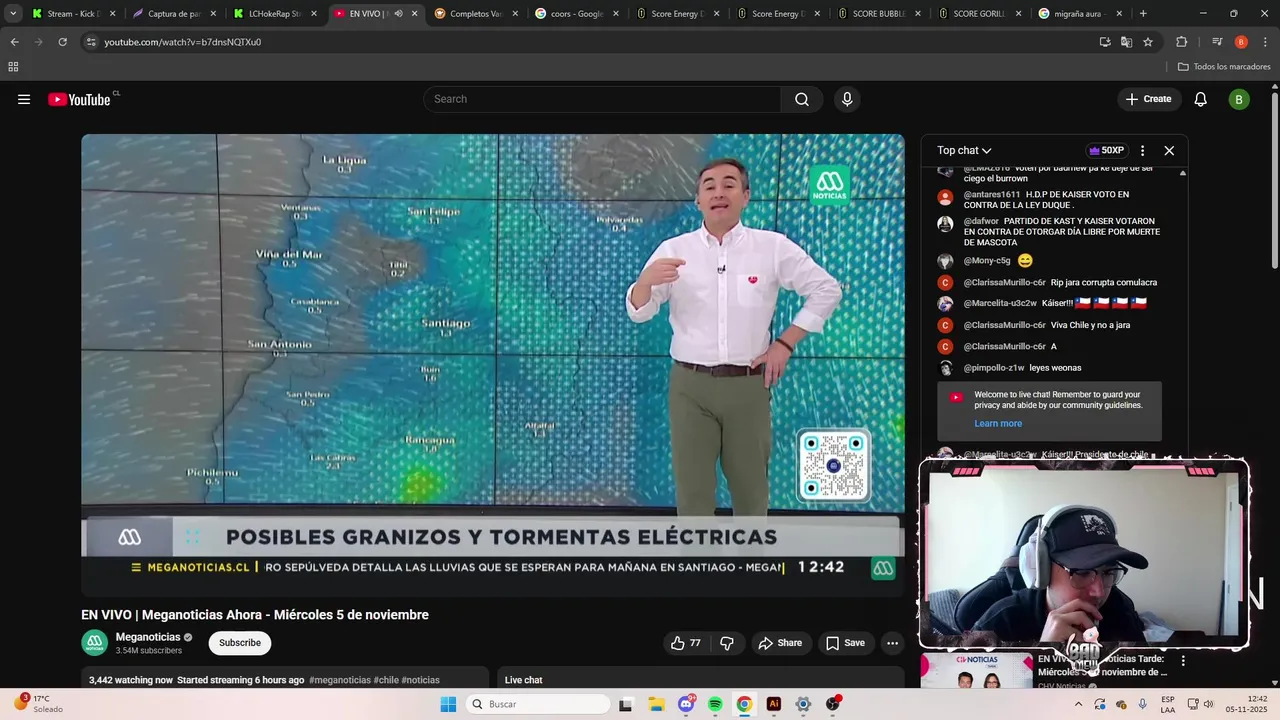The width and height of the screenshot is (1280, 720).
Task: Open a new browser tab
Action: pos(1143,14)
